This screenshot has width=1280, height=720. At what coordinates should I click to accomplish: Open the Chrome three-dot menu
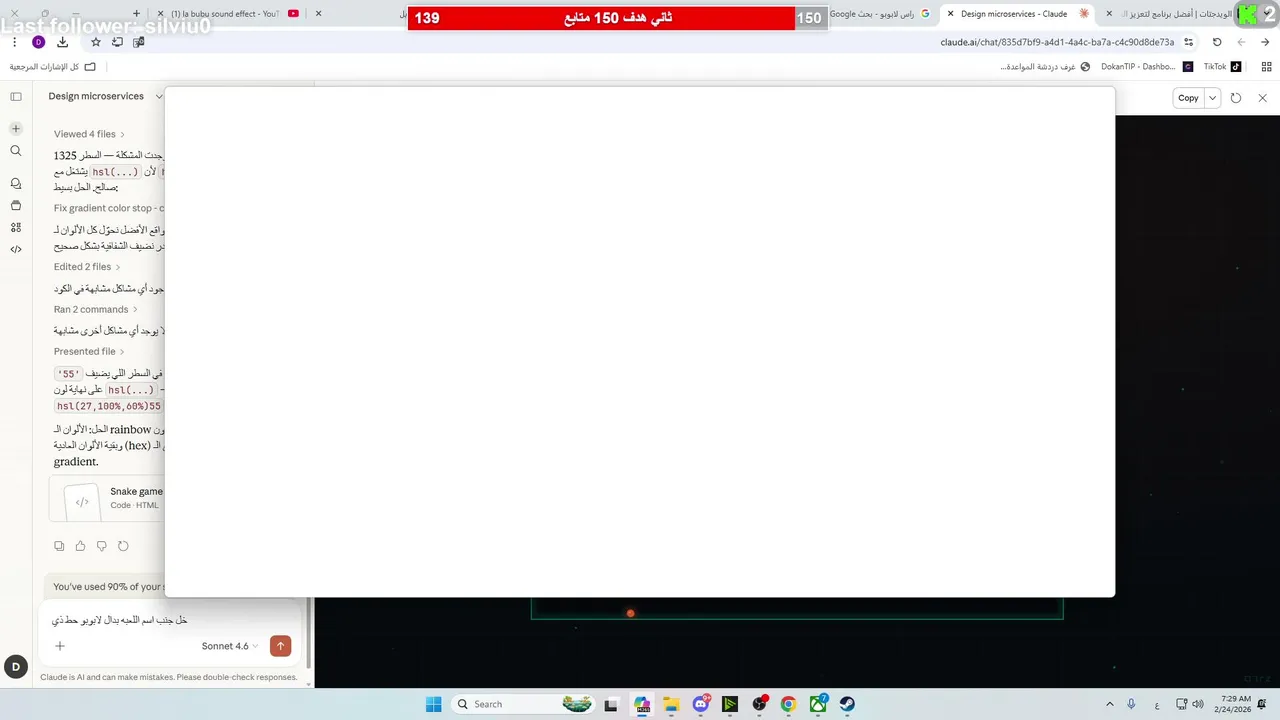click(14, 42)
